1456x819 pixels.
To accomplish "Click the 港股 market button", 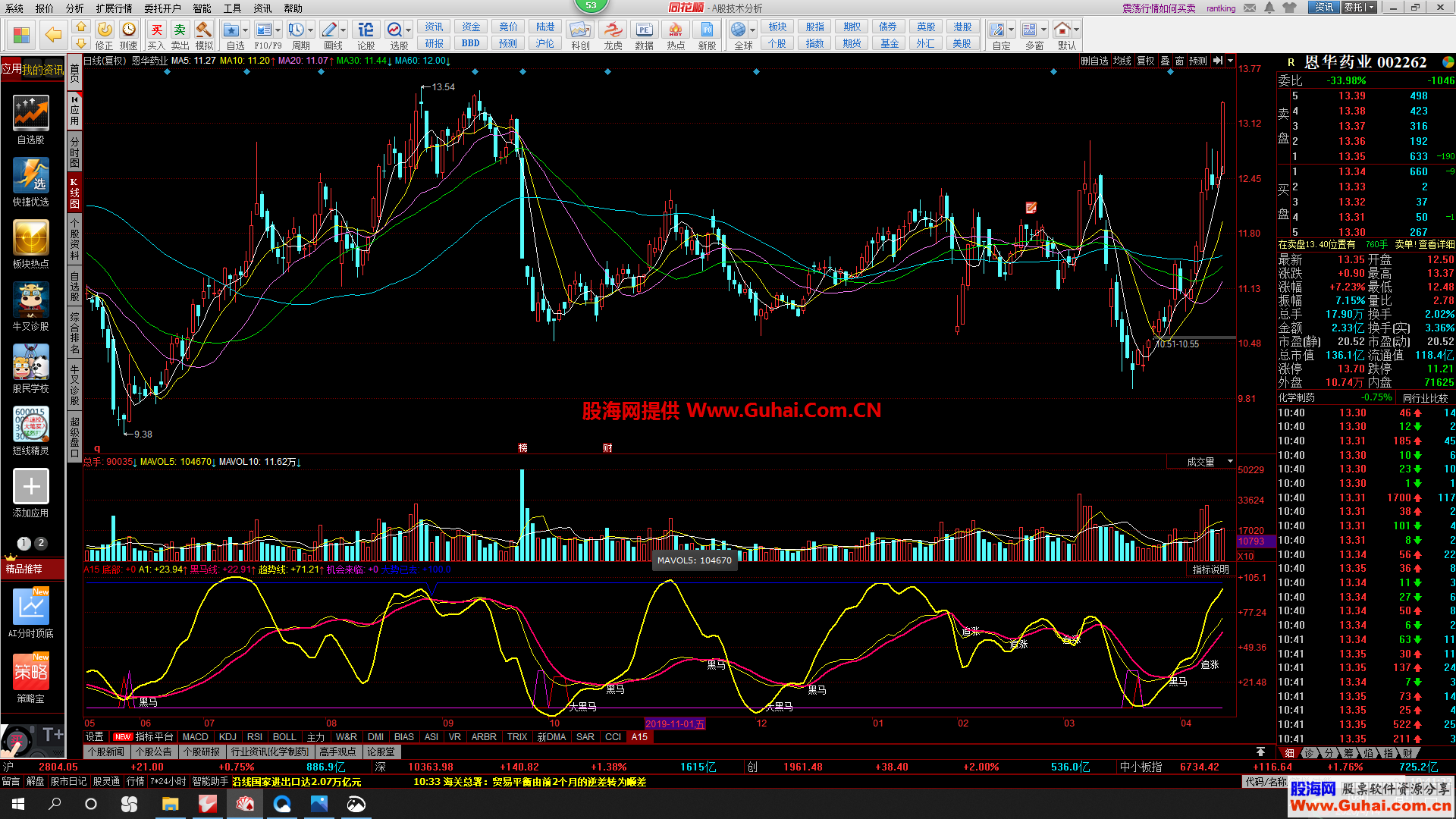I will (x=962, y=27).
